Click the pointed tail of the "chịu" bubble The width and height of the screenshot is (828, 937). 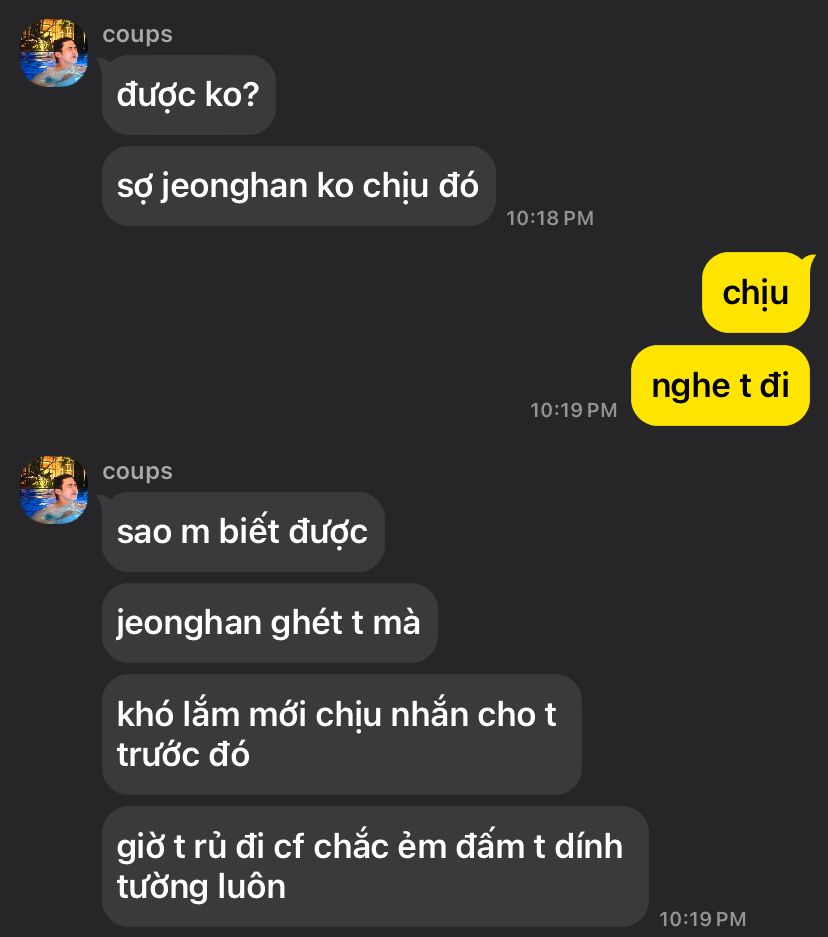tap(808, 260)
